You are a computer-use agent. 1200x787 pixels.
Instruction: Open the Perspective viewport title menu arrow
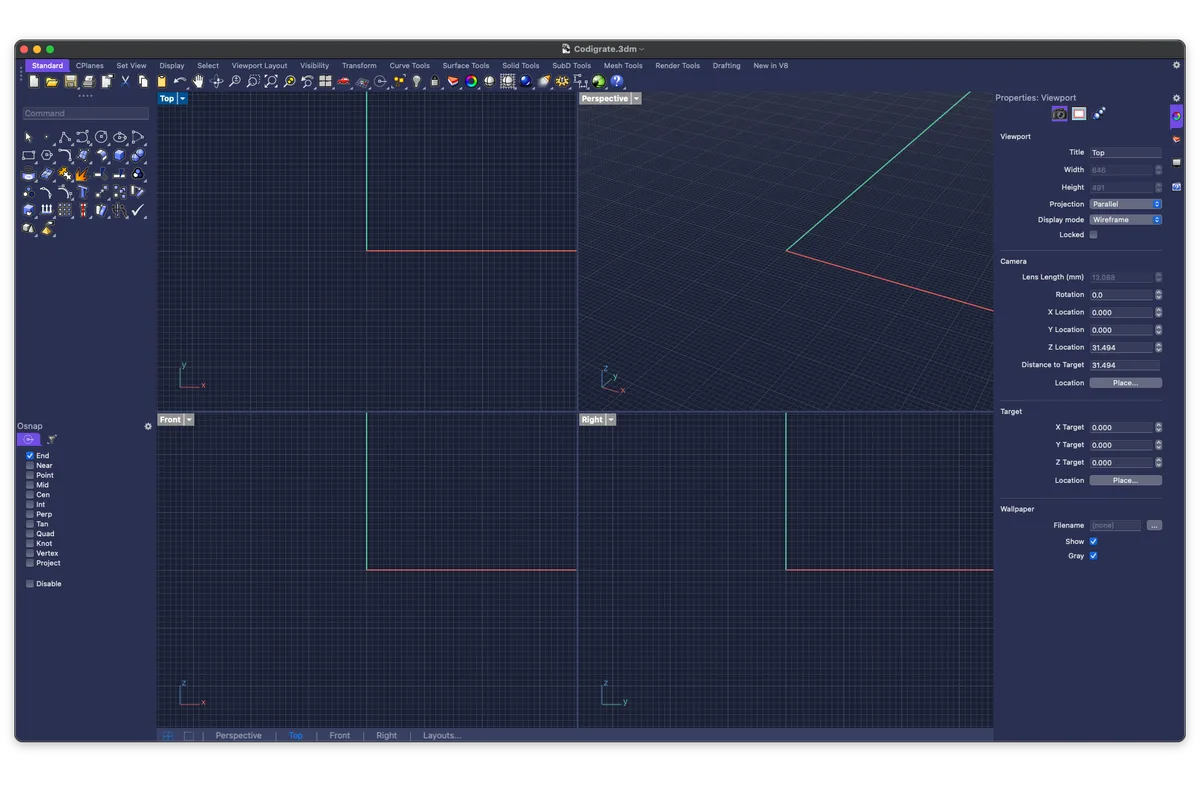pos(636,99)
